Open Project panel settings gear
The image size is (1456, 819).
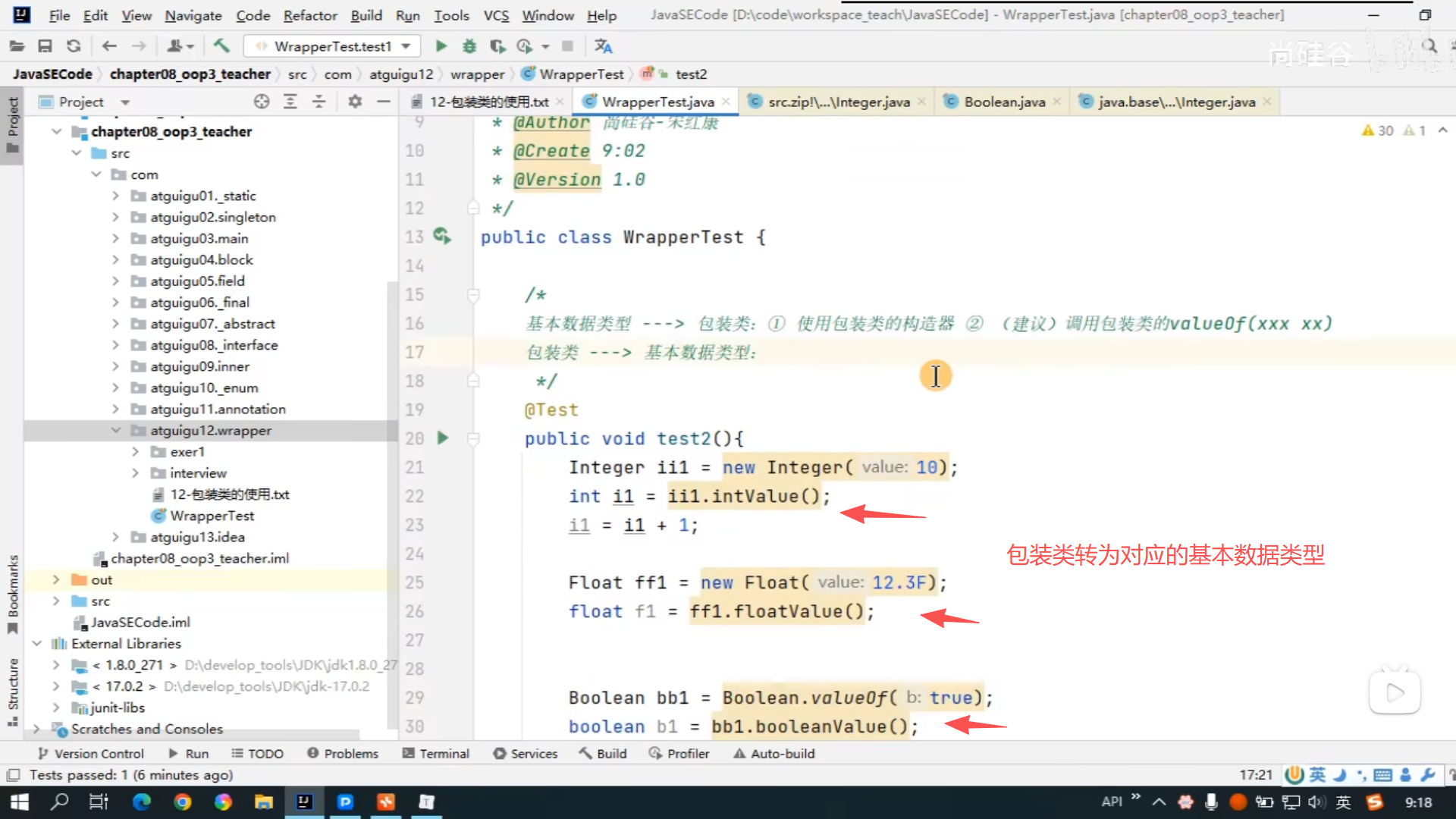(355, 102)
